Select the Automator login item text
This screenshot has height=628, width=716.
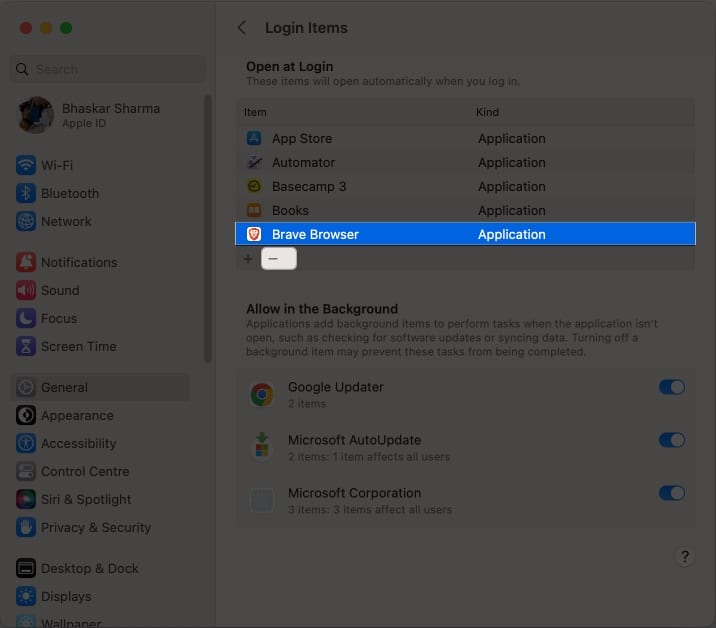tap(303, 162)
